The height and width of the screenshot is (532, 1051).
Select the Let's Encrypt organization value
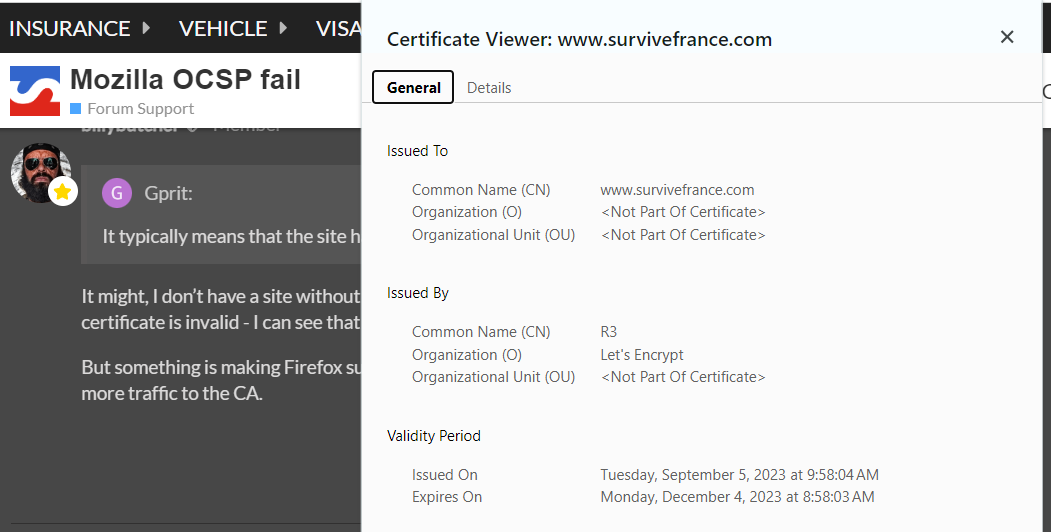point(641,354)
